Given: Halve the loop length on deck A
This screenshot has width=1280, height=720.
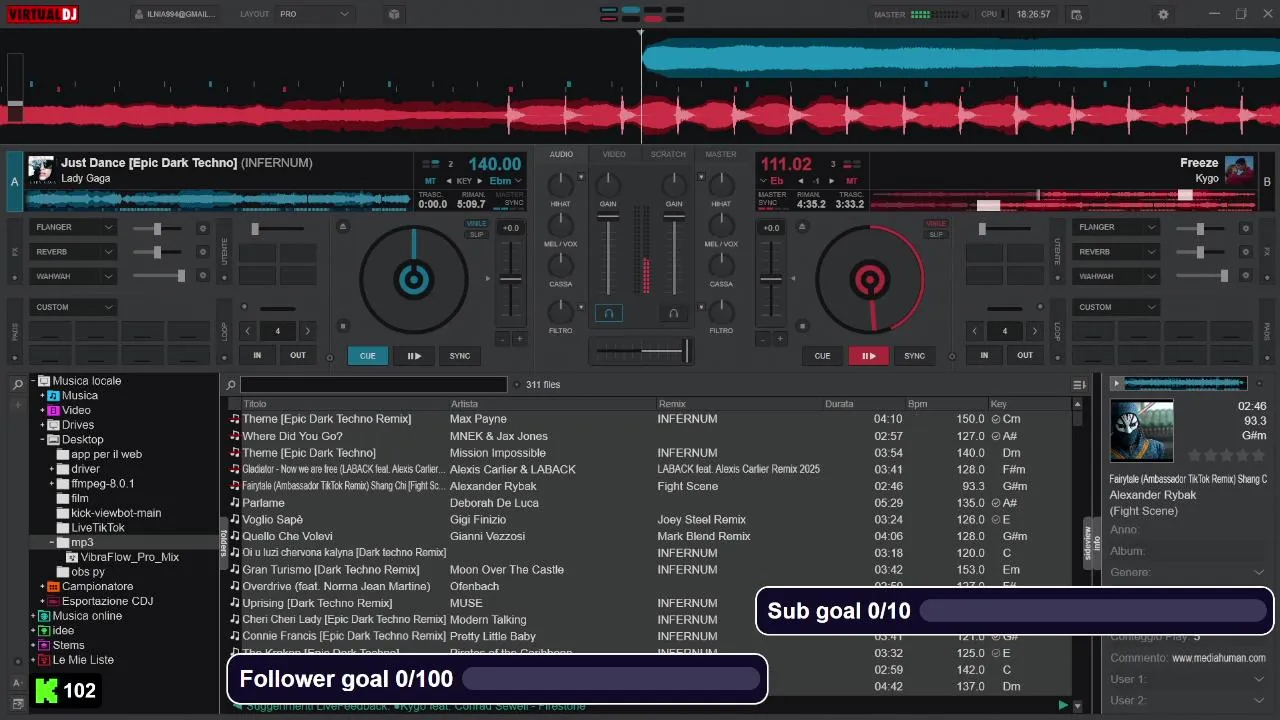Looking at the screenshot, I should 248,331.
